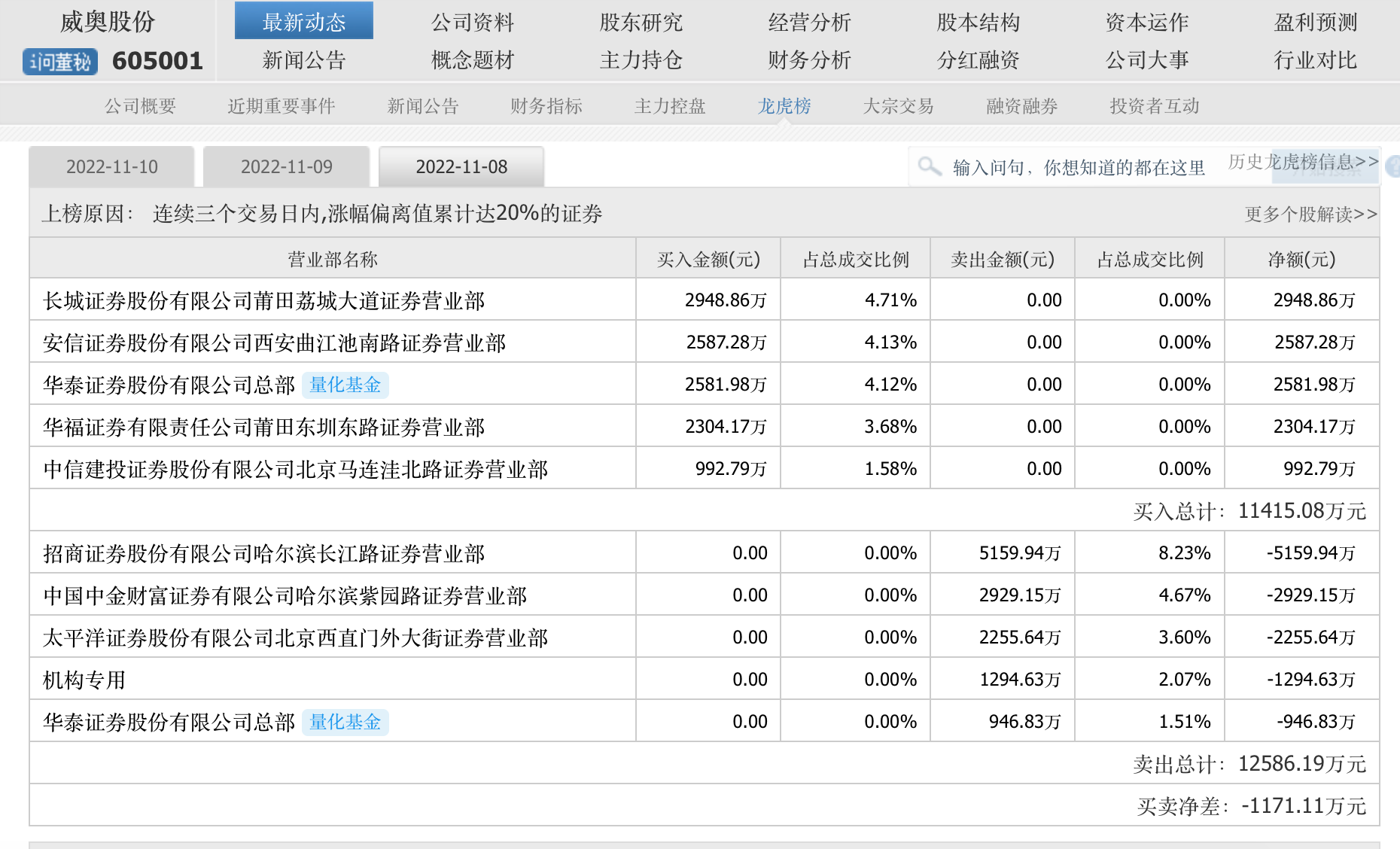Type in the 输入问句 search field
The width and height of the screenshot is (1400, 849).
tap(1078, 167)
